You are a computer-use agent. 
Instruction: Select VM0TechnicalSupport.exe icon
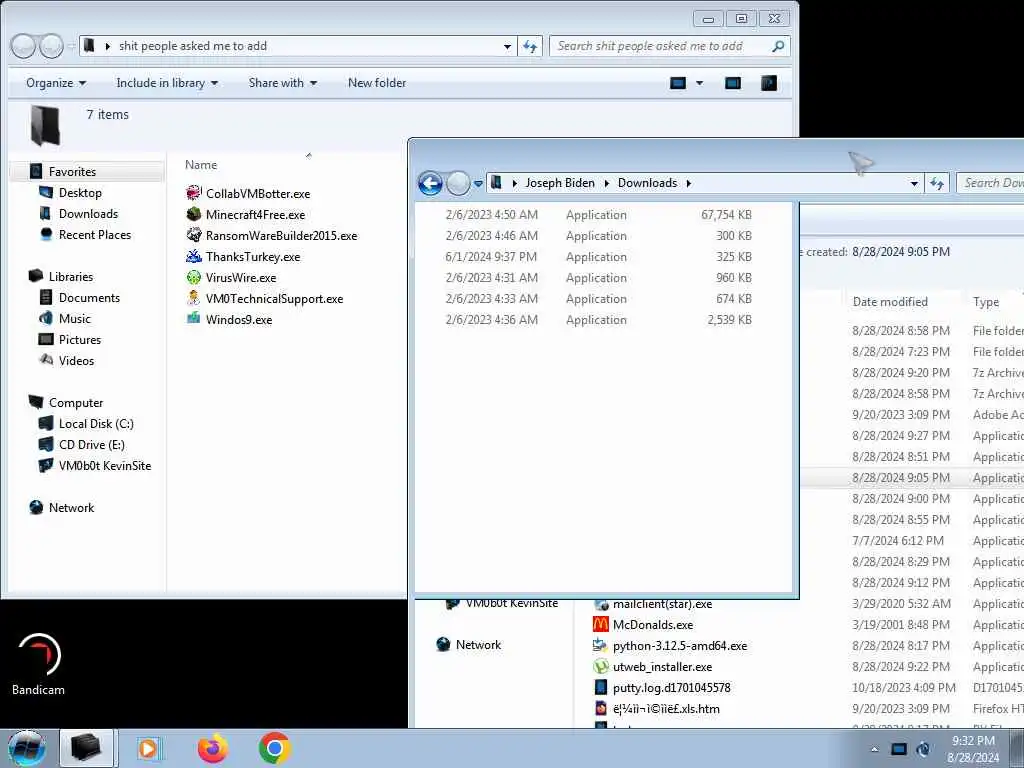tap(193, 298)
